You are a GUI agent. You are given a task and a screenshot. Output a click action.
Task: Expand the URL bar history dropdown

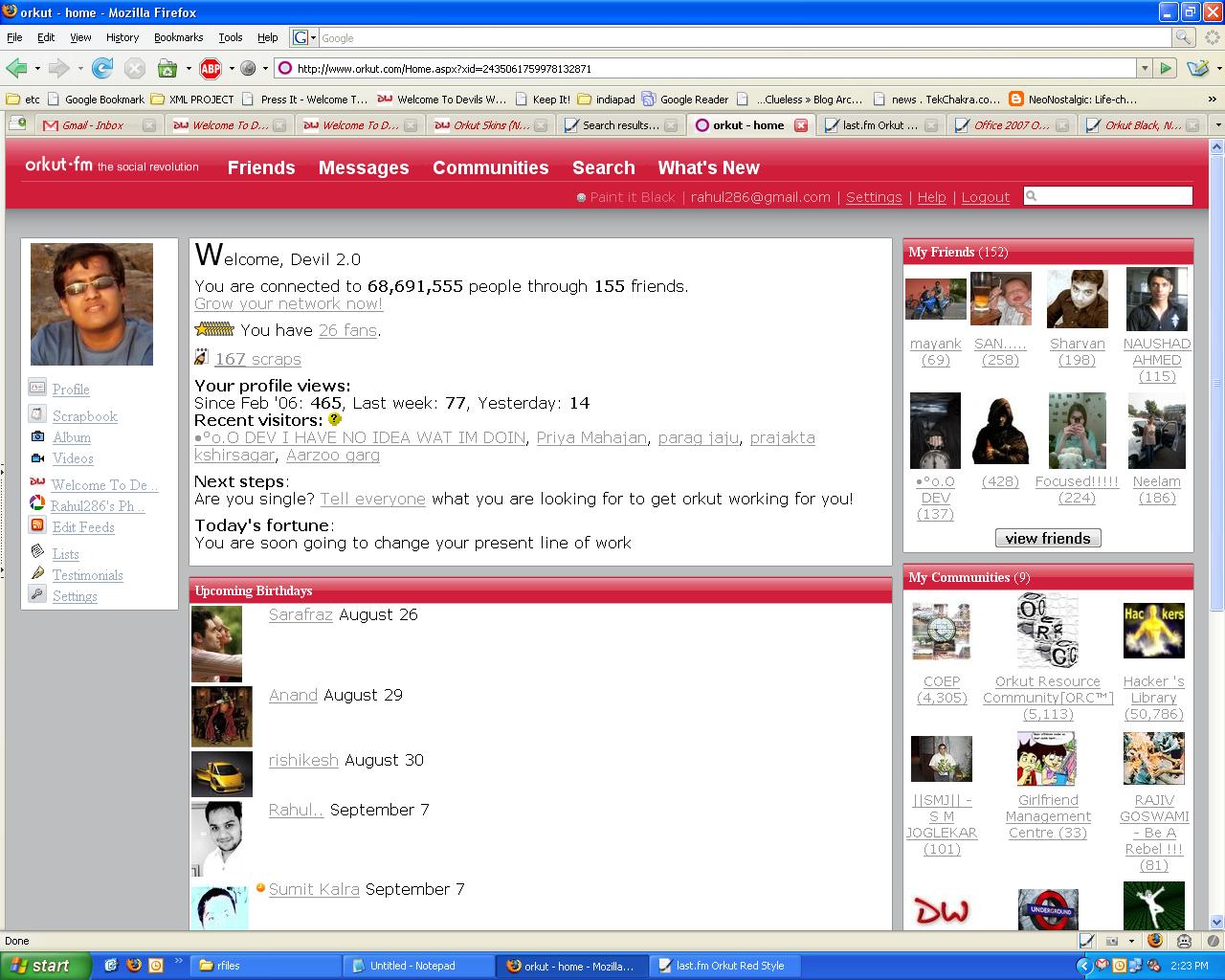point(1144,68)
